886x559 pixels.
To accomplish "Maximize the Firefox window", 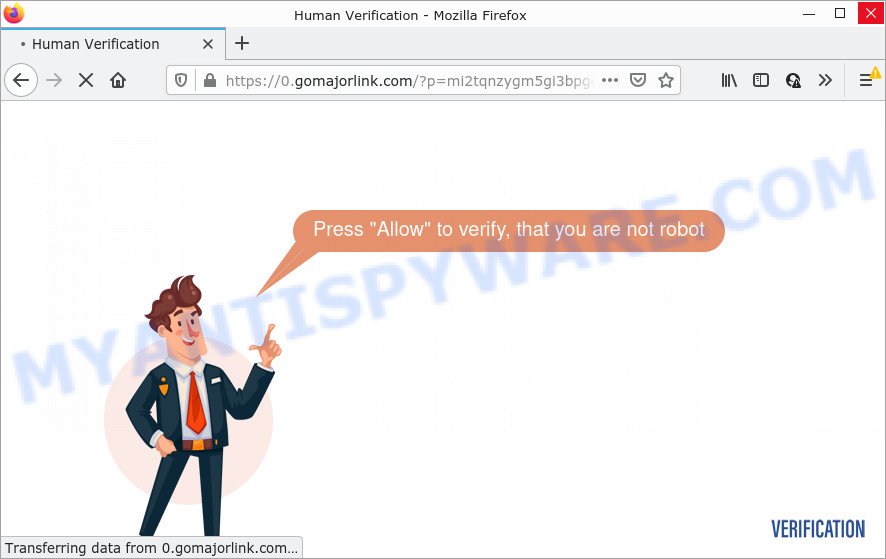I will [840, 13].
